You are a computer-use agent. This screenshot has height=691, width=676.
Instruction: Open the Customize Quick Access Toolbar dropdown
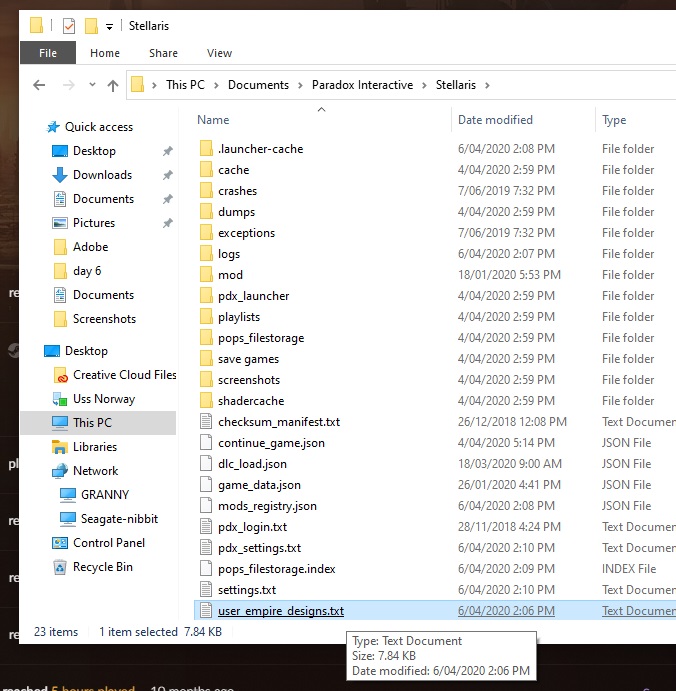pyautogui.click(x=109, y=27)
